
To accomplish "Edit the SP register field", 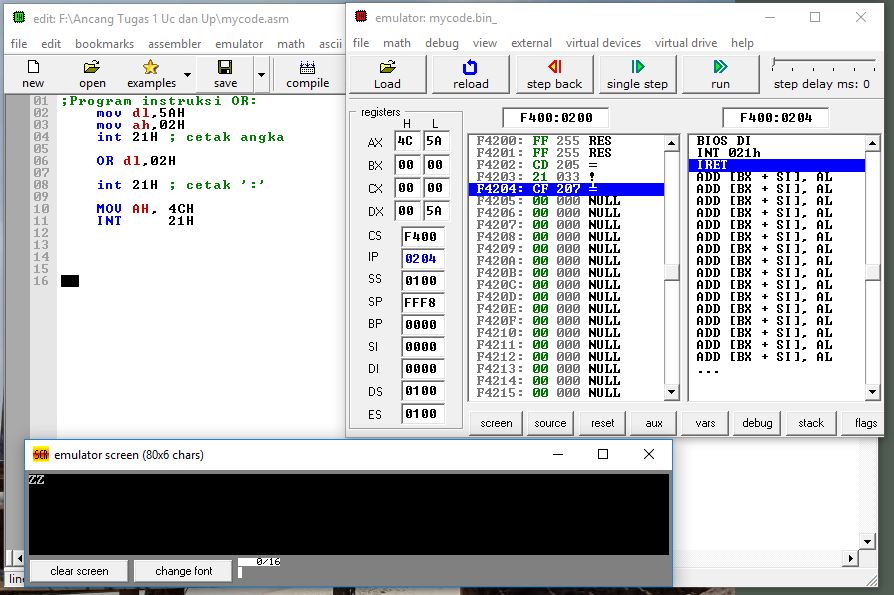I will coord(422,303).
